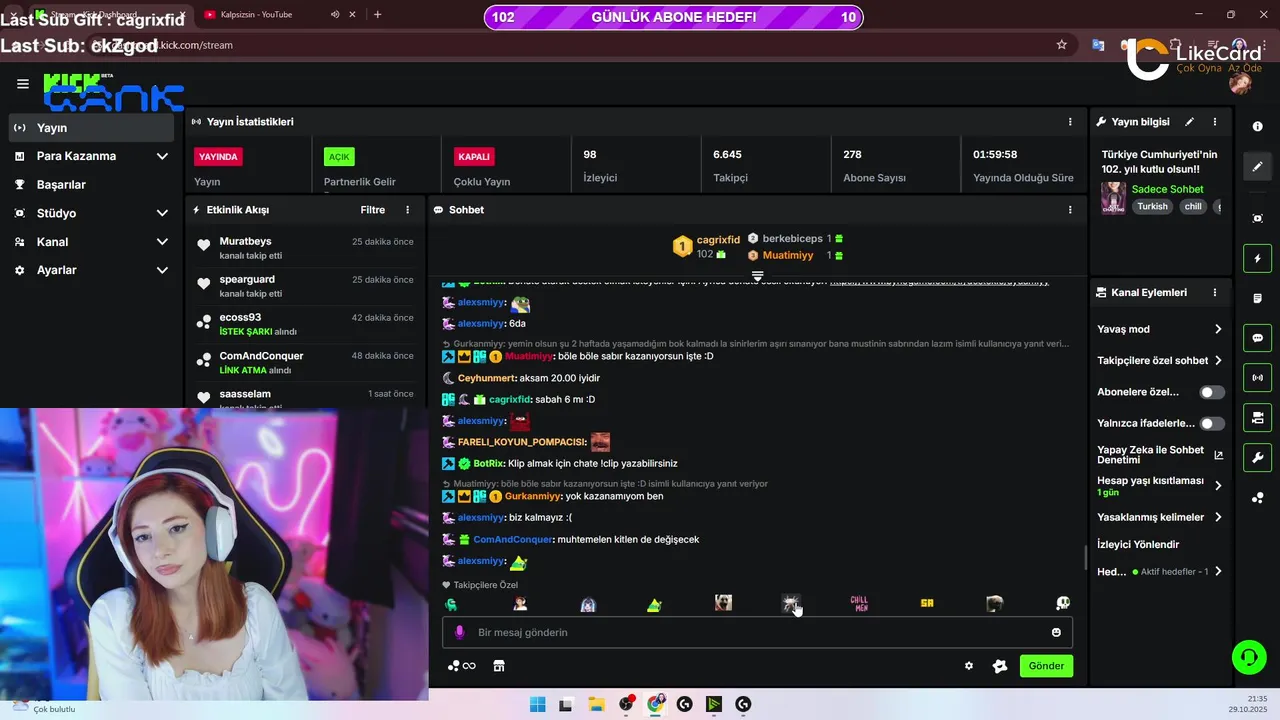This screenshot has width=1280, height=720.
Task: Select the yellow SA emote
Action: click(x=927, y=603)
